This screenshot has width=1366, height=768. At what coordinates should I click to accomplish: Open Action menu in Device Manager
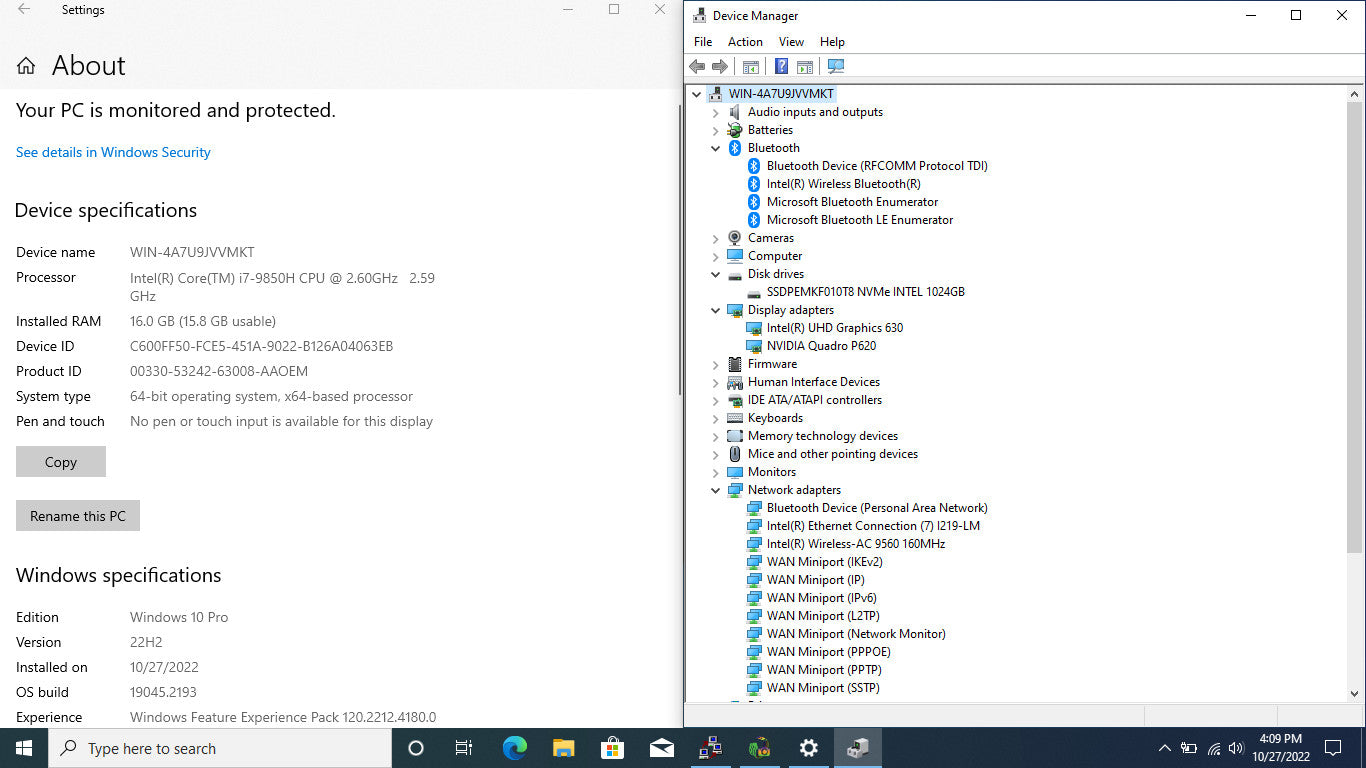coord(745,42)
